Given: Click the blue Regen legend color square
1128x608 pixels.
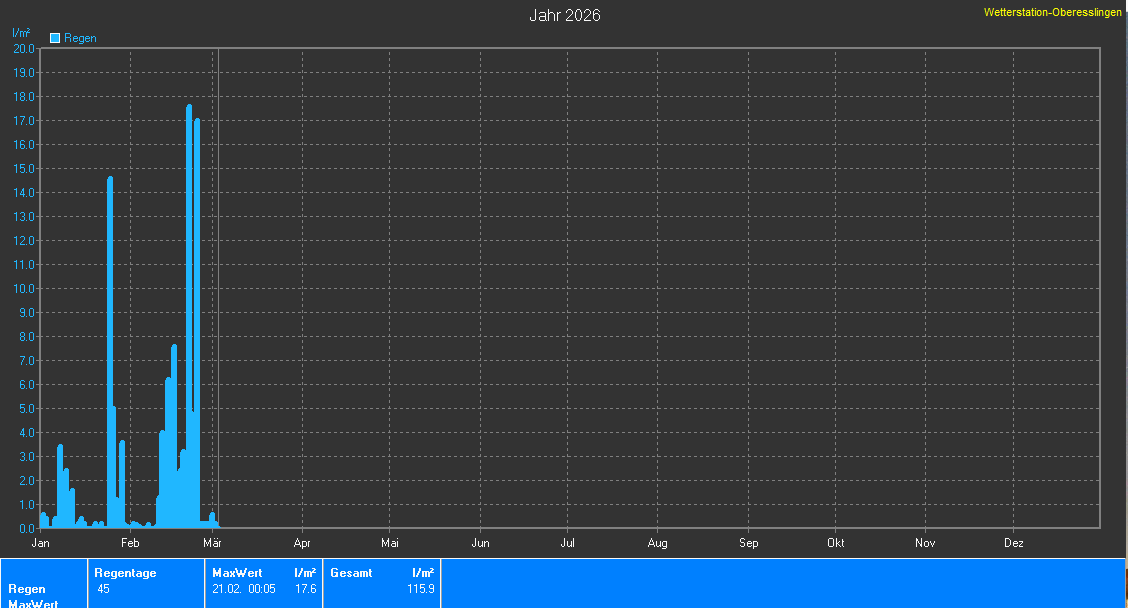Looking at the screenshot, I should click(x=55, y=38).
